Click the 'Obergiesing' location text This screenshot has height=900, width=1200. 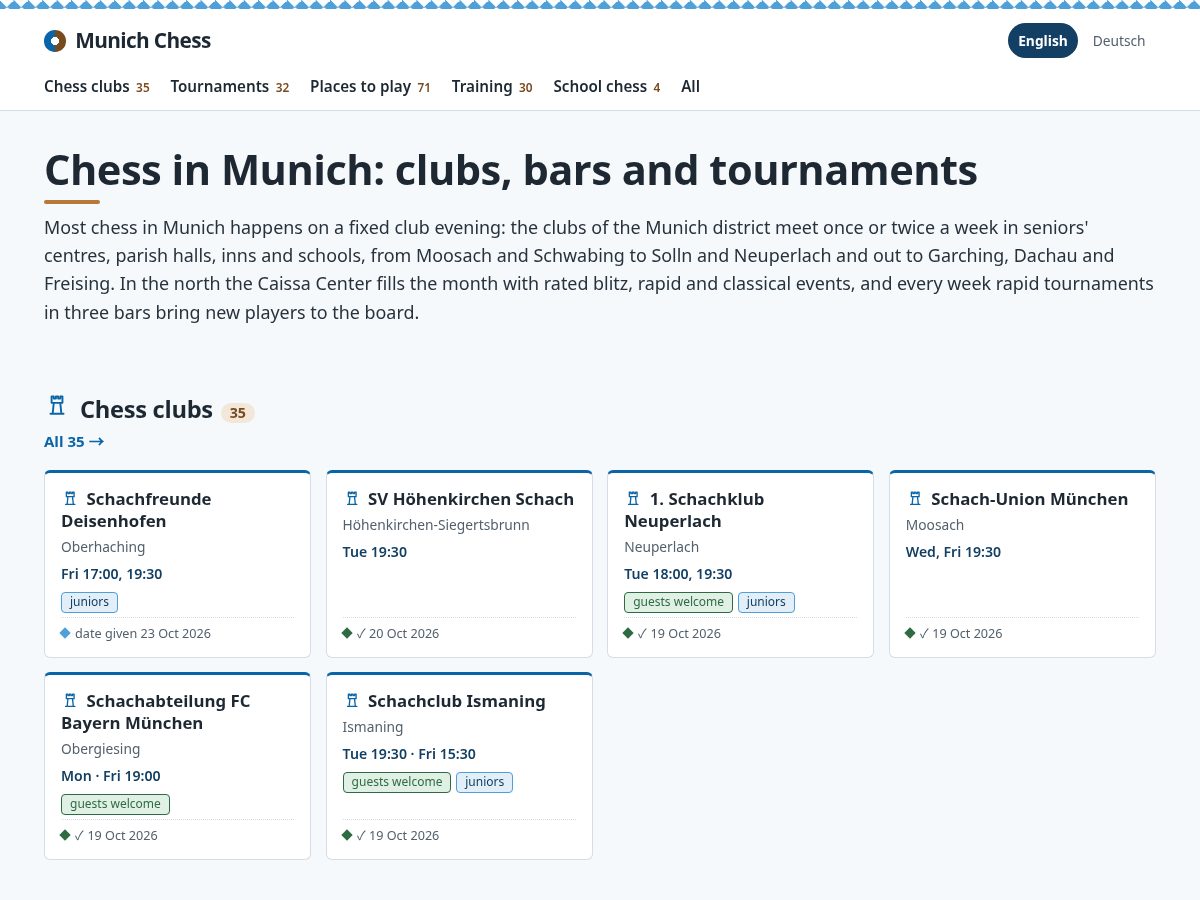(x=101, y=749)
